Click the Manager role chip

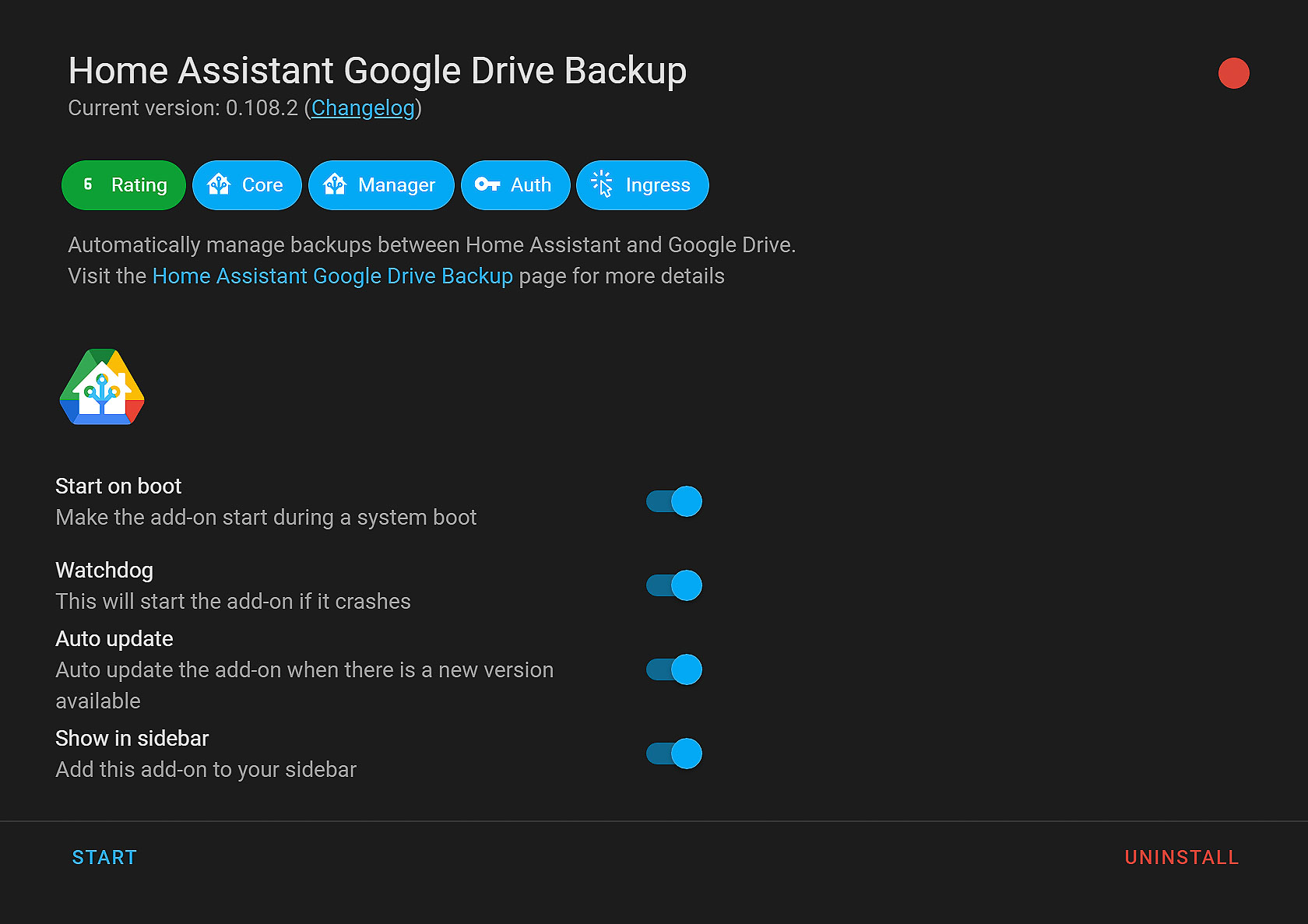tap(381, 185)
